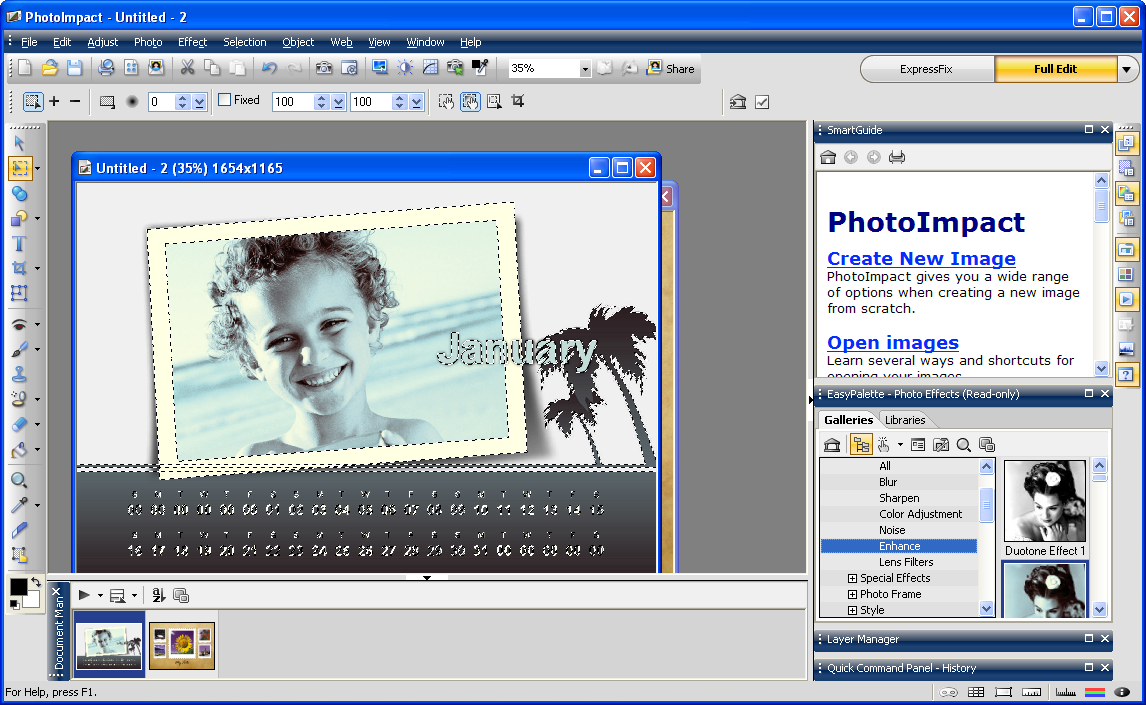Select the Eraser tool
This screenshot has height=705, width=1146.
click(x=19, y=424)
